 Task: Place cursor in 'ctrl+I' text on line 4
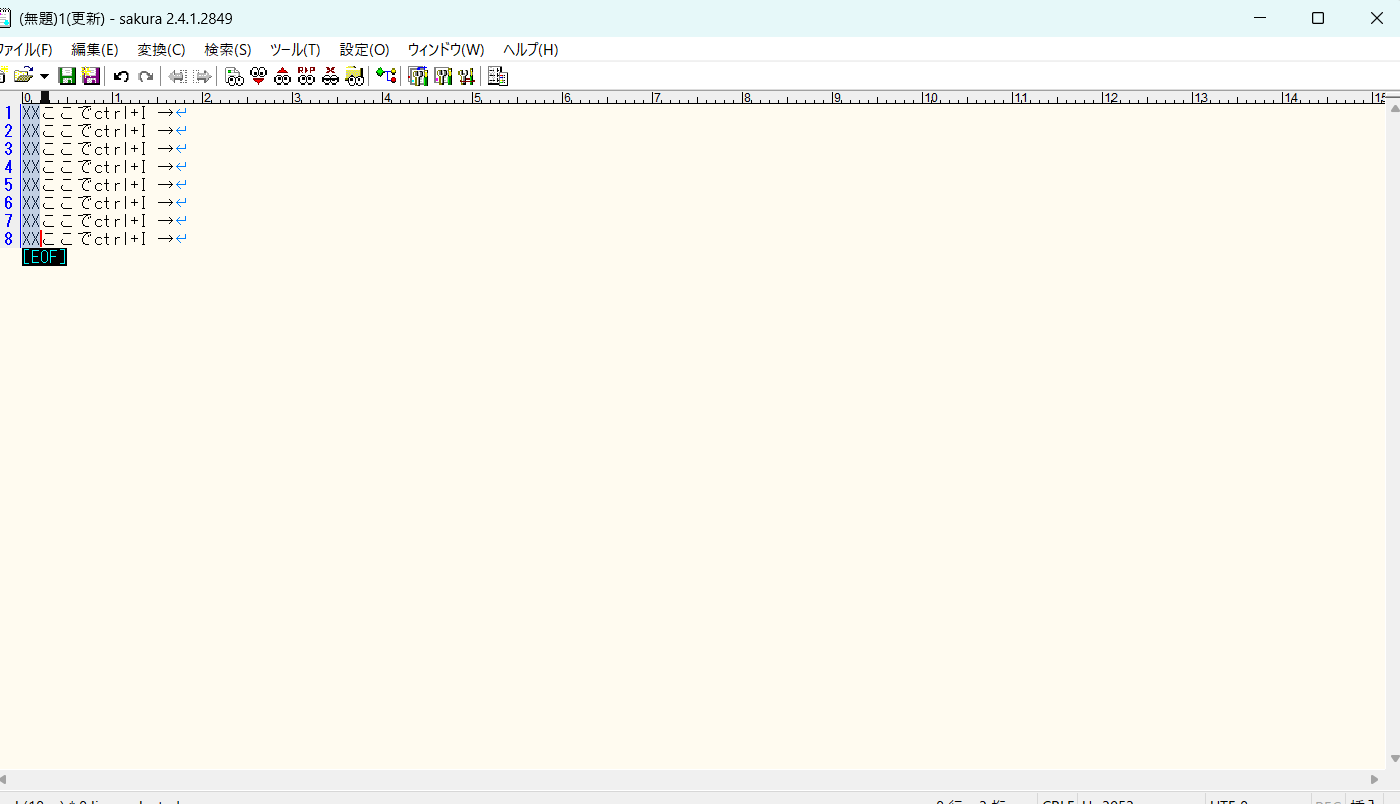[121, 167]
